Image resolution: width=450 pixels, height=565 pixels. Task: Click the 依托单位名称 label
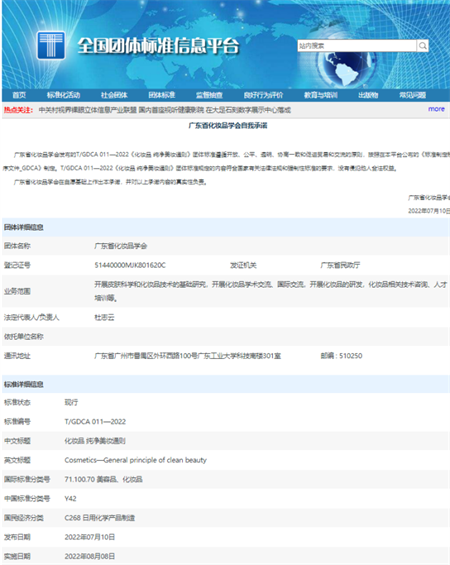pos(24,337)
